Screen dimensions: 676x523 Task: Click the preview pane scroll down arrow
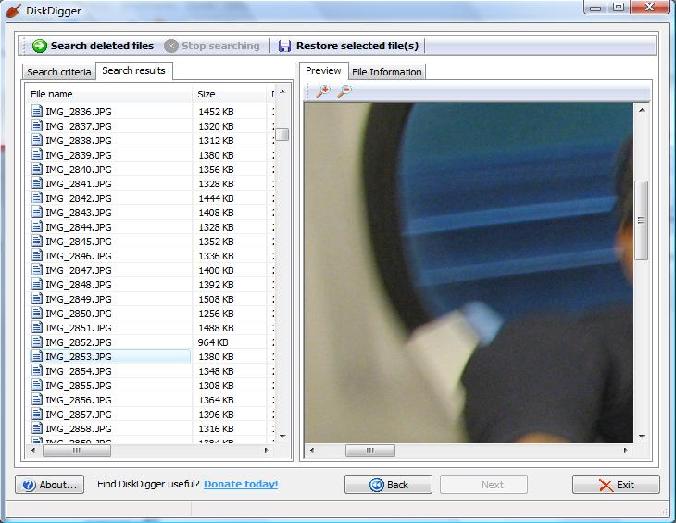[642, 436]
